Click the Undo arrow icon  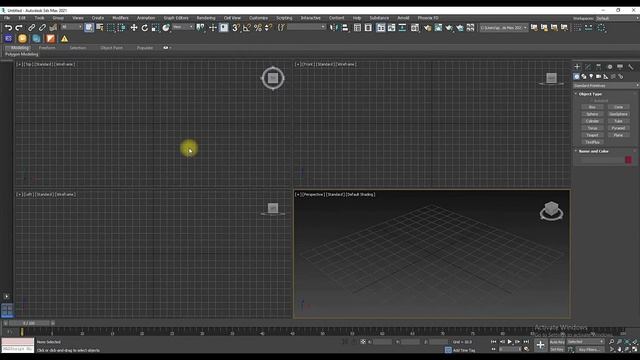click(x=8, y=28)
